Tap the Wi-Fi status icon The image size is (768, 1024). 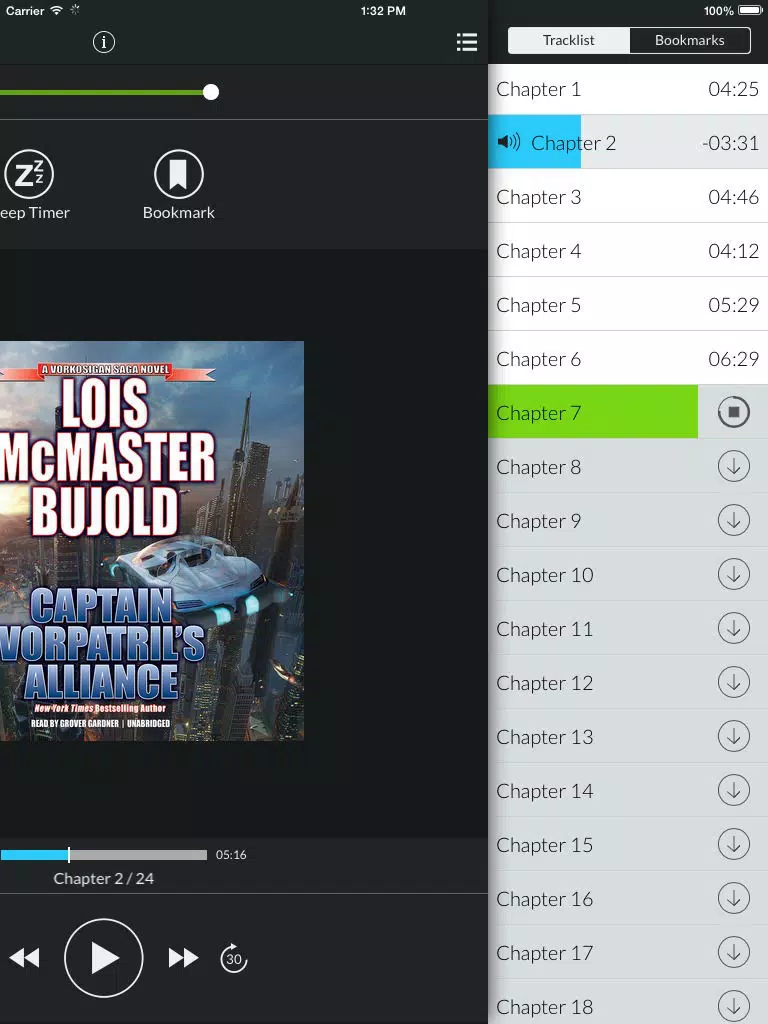pyautogui.click(x=57, y=10)
